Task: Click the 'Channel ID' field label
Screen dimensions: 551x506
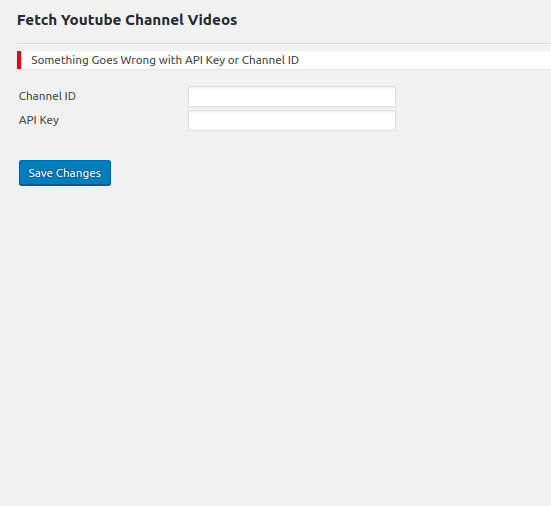Action: coord(47,96)
